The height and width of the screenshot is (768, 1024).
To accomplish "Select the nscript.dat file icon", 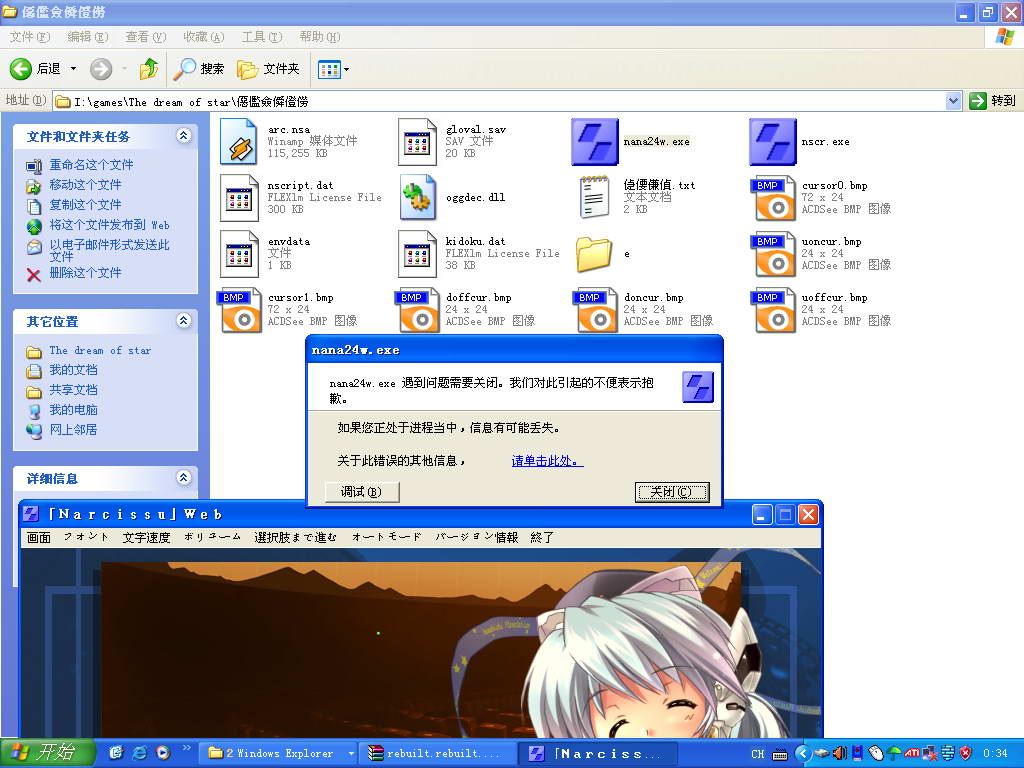I will [239, 198].
